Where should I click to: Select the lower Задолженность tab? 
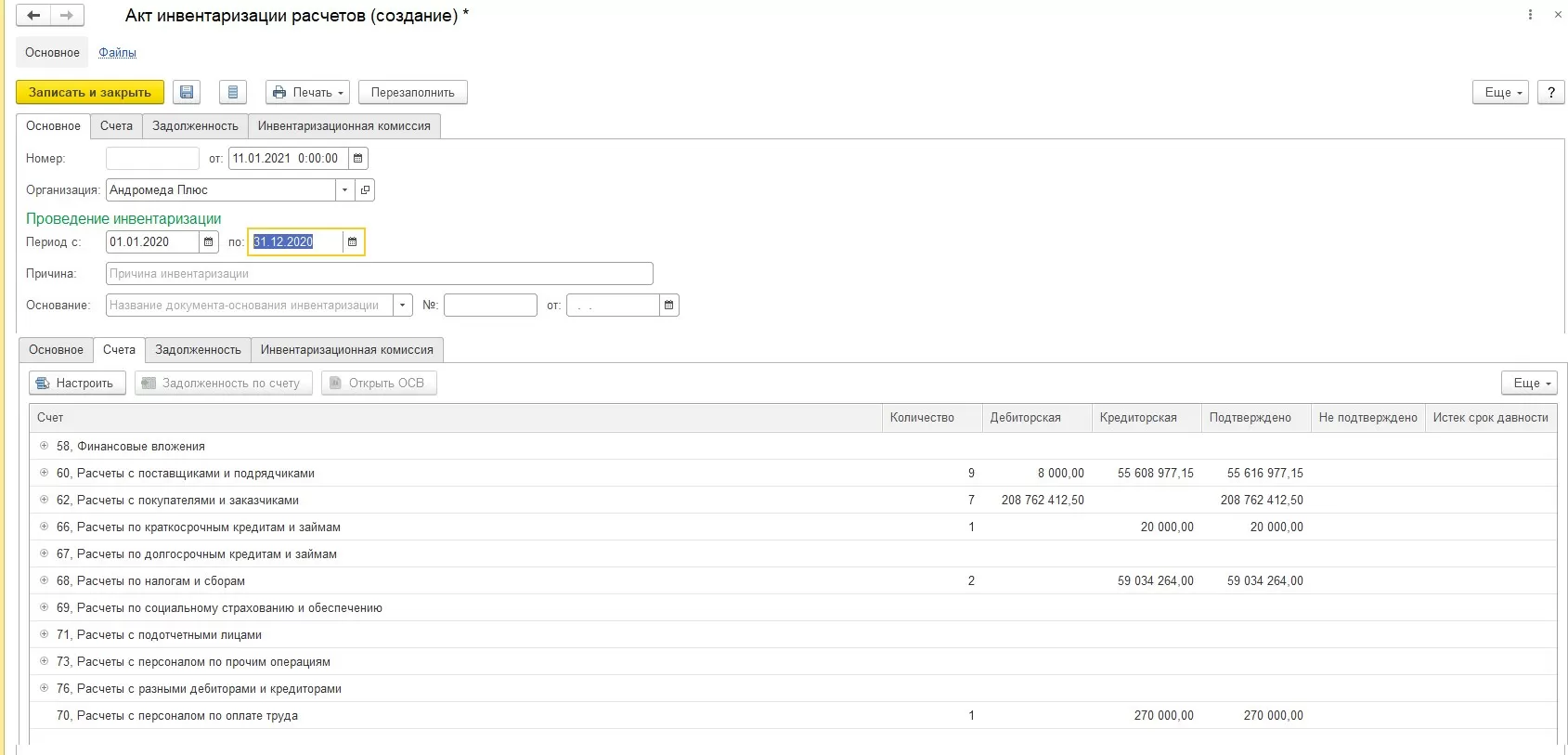198,350
